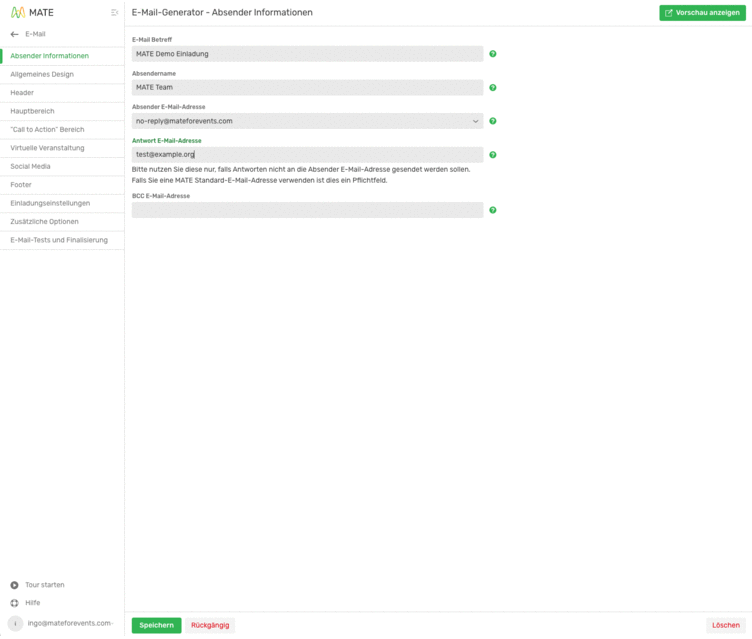Image resolution: width=752 pixels, height=639 pixels.
Task: Start the tour via Tour starten
Action: coord(45,585)
